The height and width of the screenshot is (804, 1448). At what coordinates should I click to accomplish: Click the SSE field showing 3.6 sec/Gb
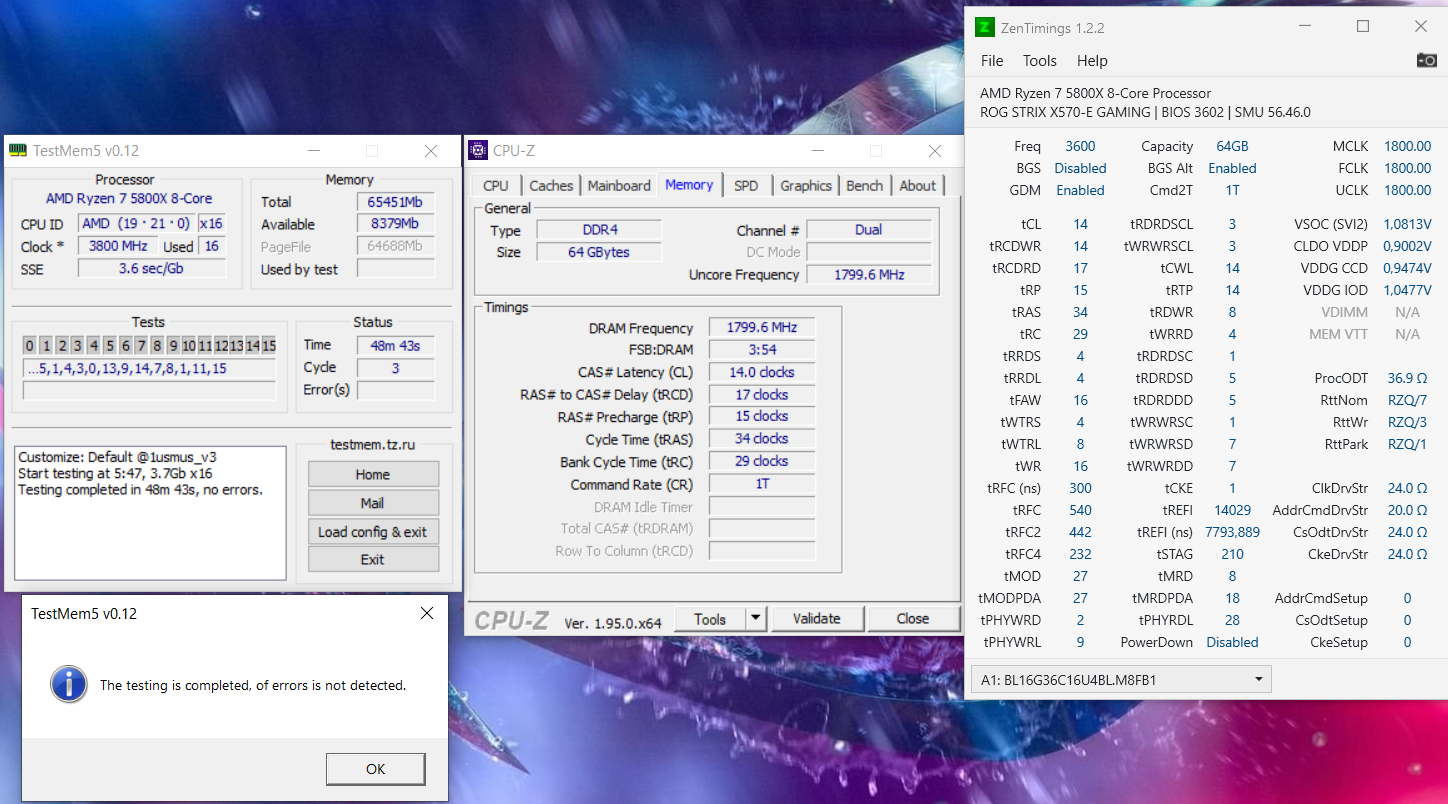[152, 268]
